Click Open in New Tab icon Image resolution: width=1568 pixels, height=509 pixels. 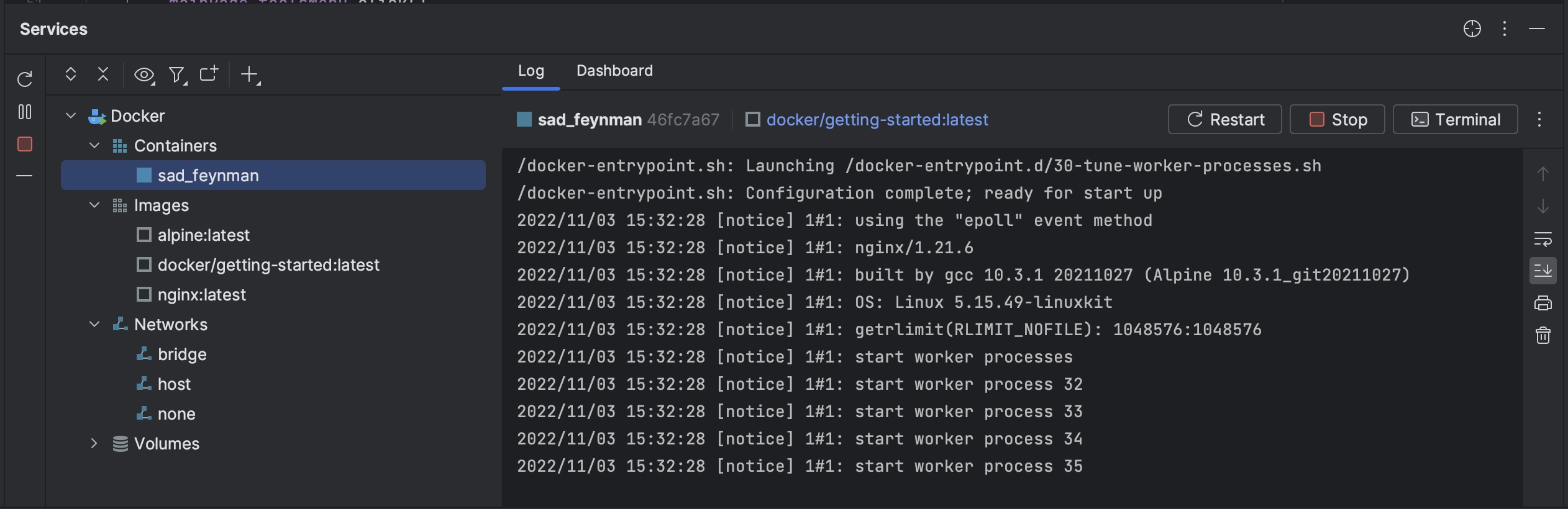(x=209, y=74)
